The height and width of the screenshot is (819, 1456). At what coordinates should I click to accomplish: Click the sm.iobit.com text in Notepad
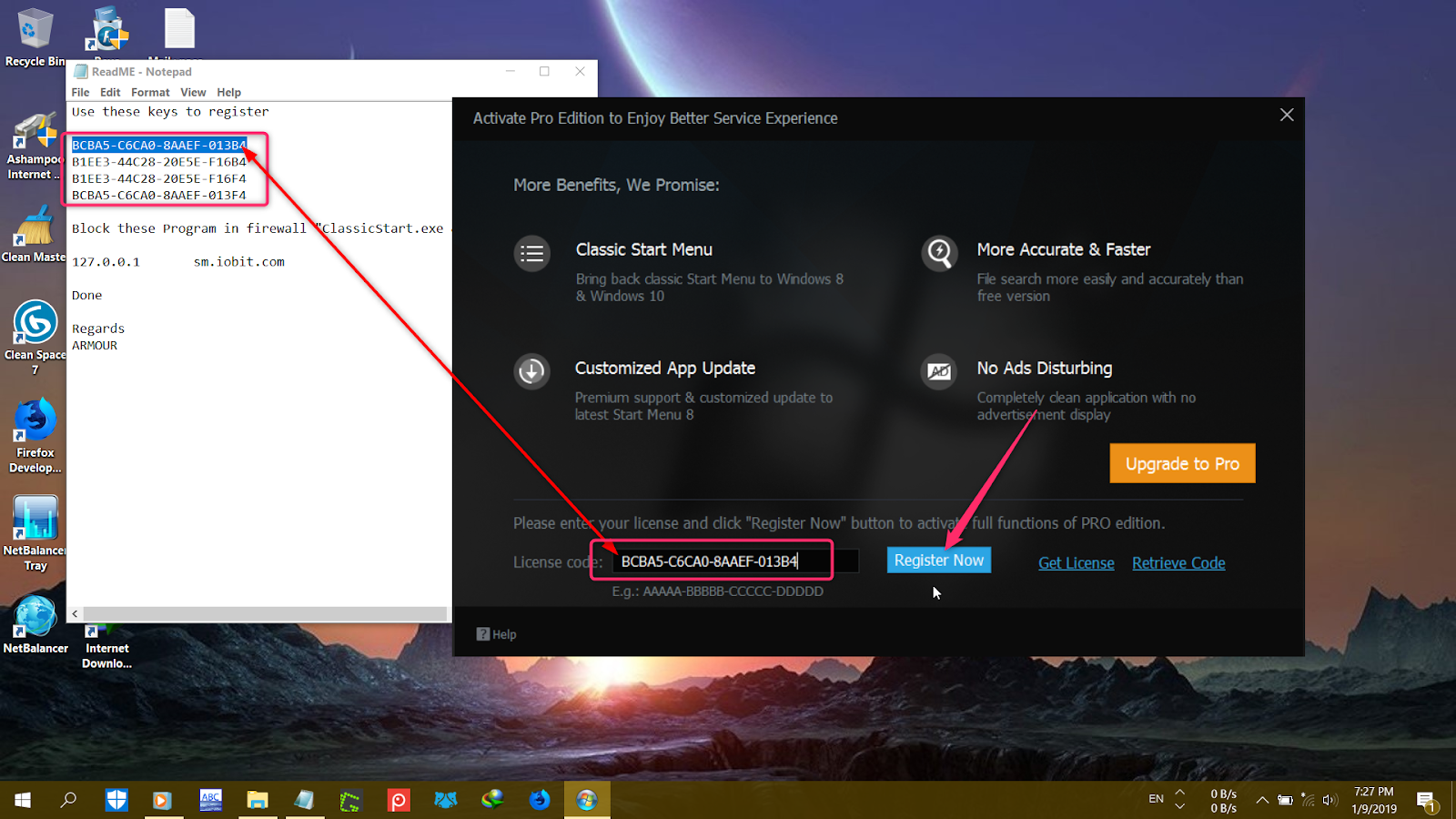pyautogui.click(x=239, y=262)
